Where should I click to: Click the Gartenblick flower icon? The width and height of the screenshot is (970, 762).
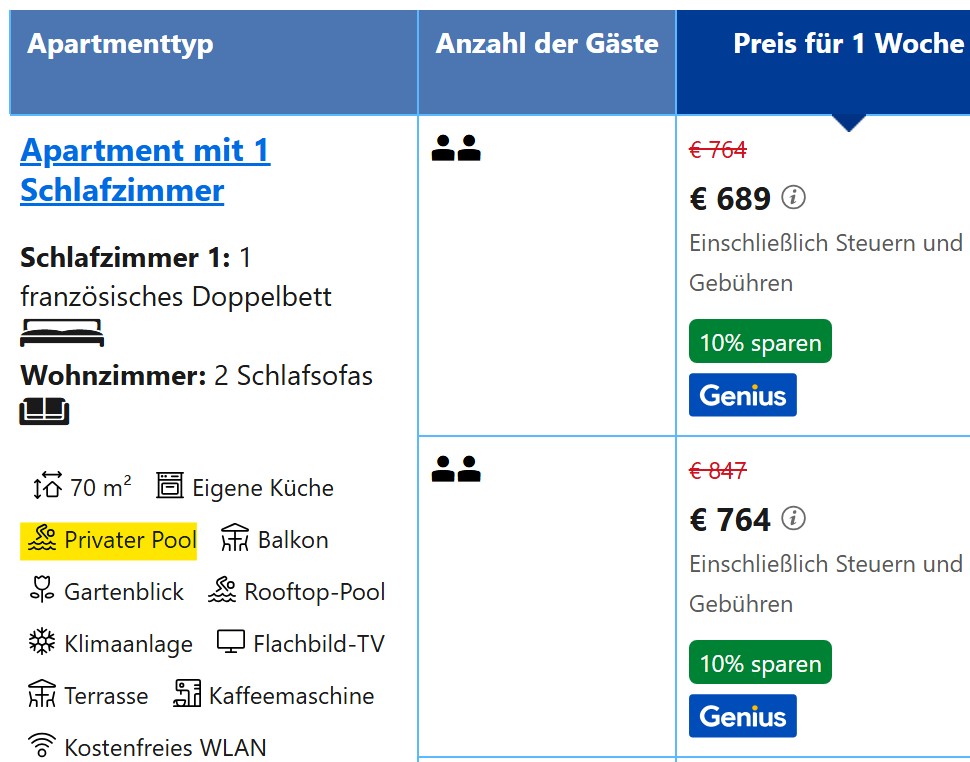41,589
